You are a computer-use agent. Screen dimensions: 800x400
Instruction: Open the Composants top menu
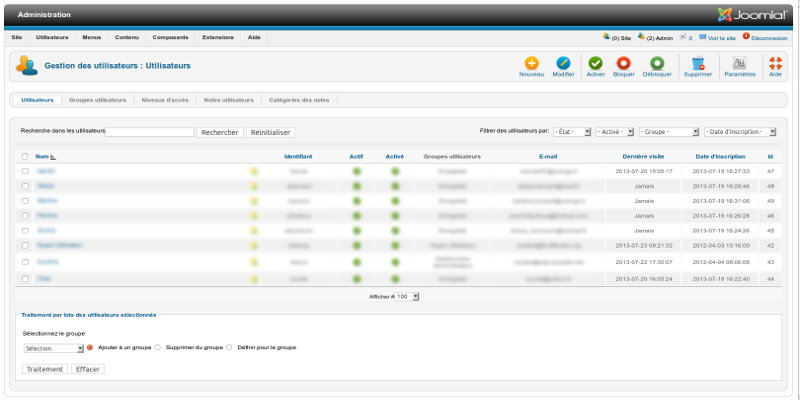pos(170,37)
